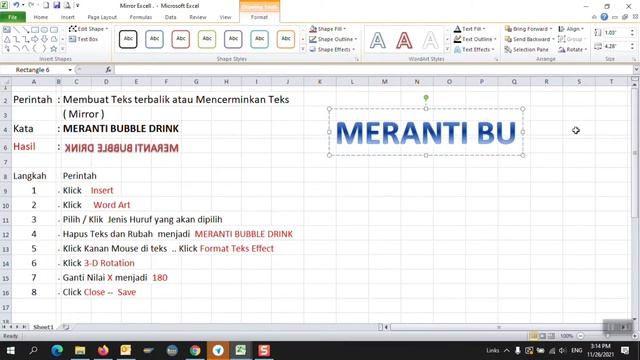640x360 pixels.
Task: Click the text 'Klick 3-D Rotation'
Action: tap(98, 263)
